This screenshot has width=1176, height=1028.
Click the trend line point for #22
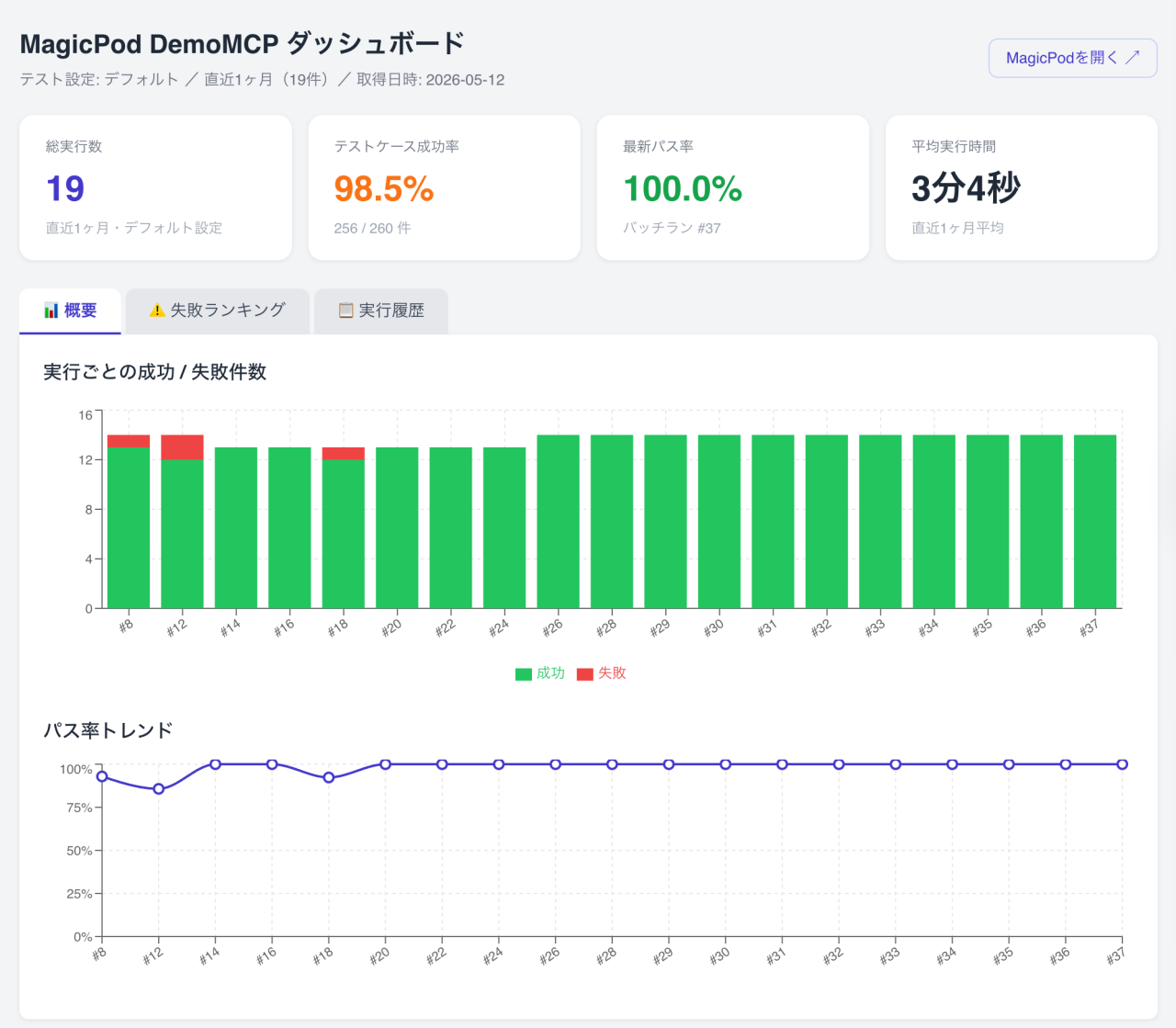pyautogui.click(x=442, y=764)
